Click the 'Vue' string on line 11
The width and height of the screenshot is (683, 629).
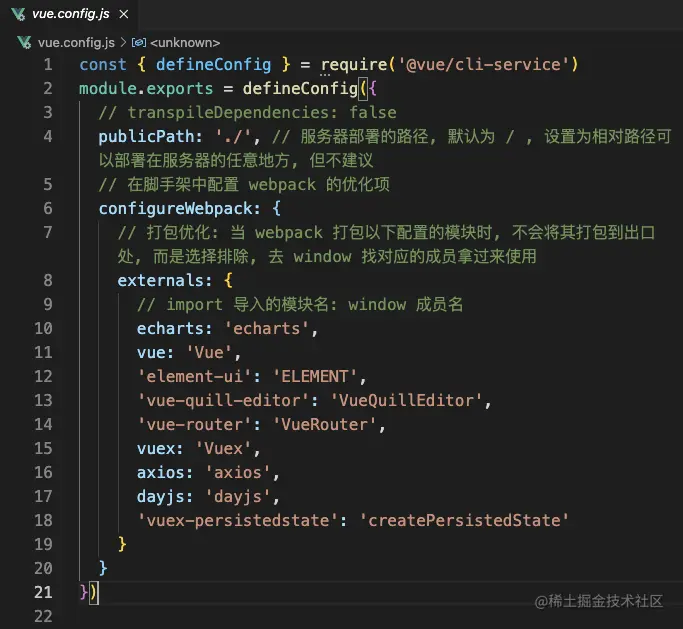pos(209,352)
